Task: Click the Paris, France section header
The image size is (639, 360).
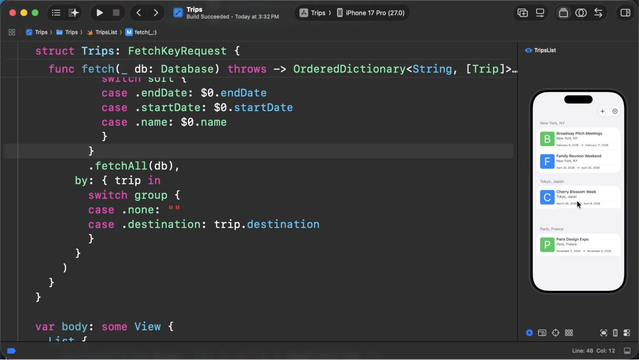Action: point(551,229)
